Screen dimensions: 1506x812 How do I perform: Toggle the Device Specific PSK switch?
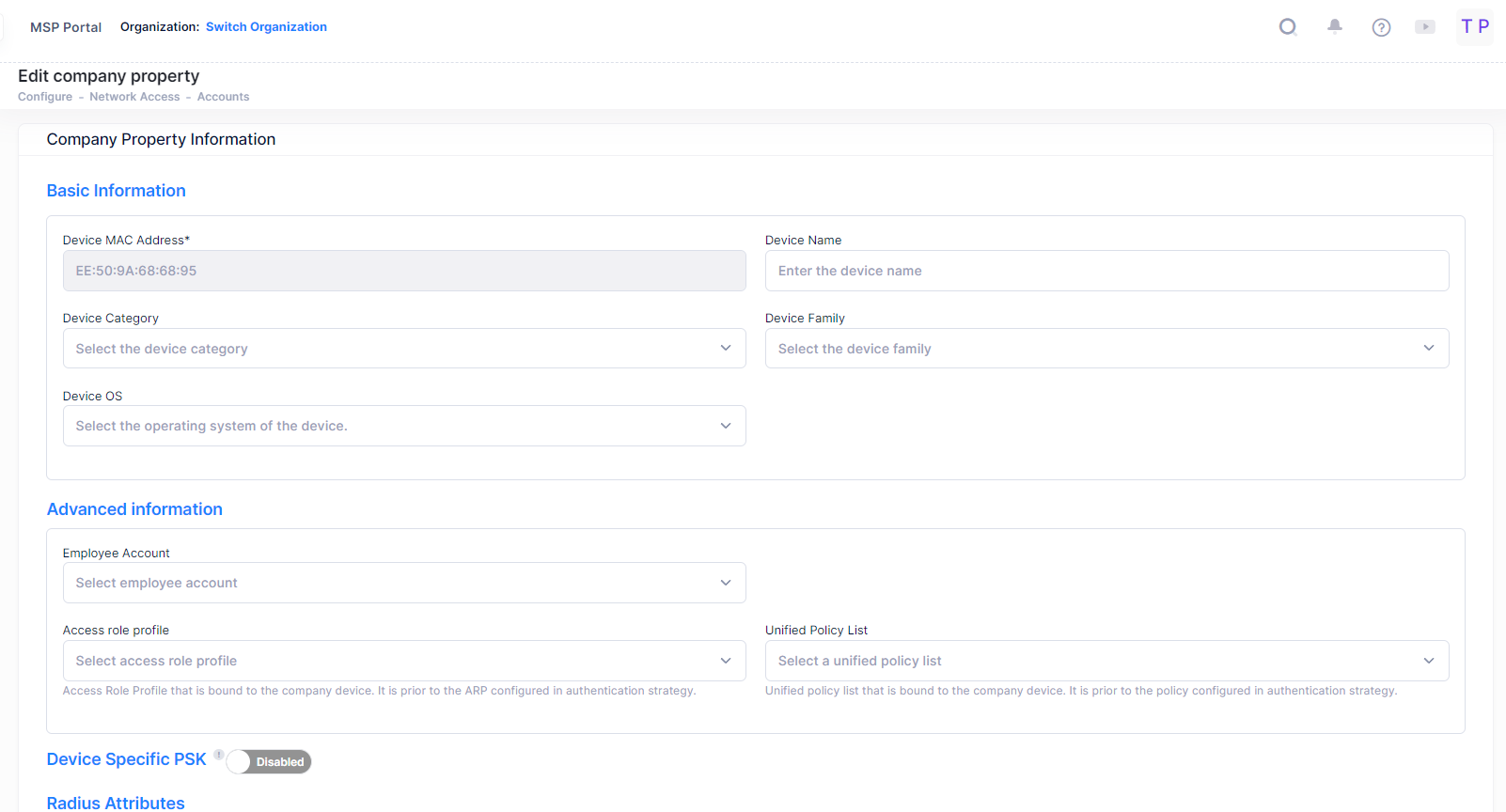269,762
